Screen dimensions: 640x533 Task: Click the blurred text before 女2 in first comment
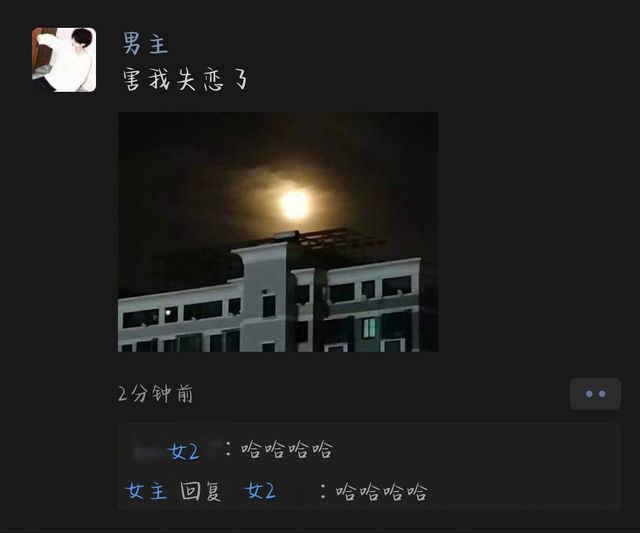pos(149,451)
